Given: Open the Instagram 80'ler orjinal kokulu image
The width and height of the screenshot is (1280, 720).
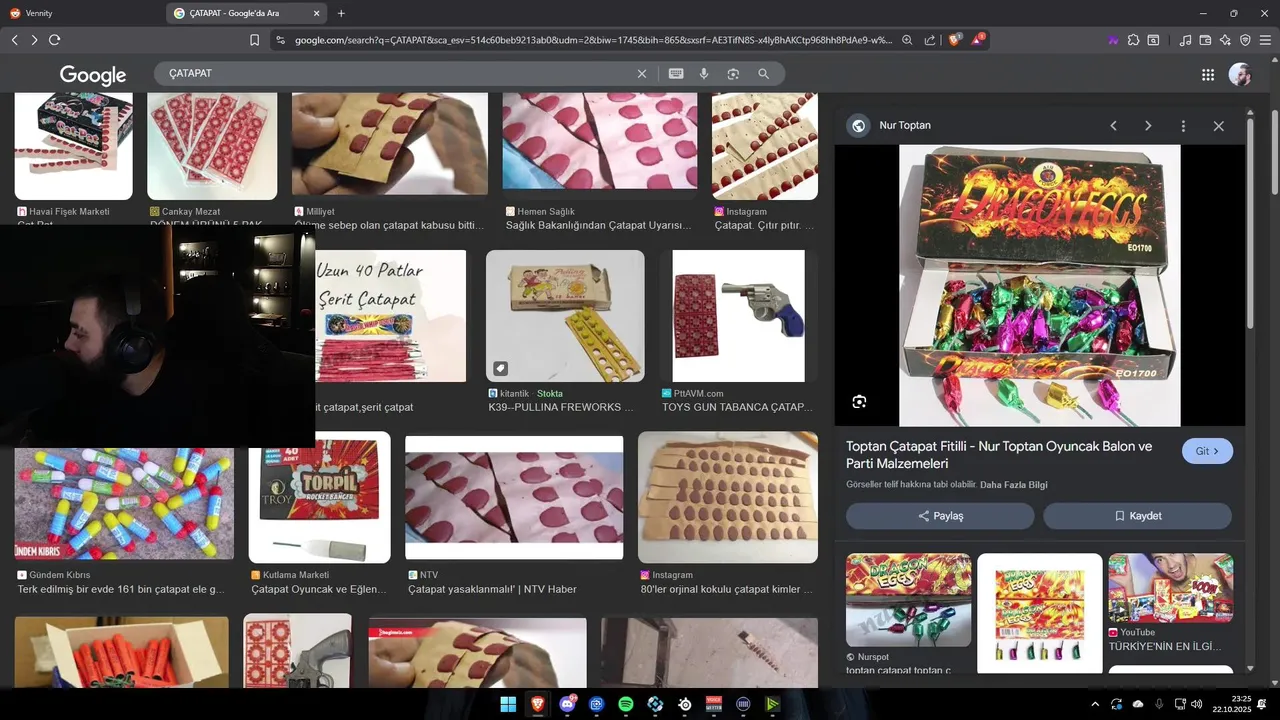Looking at the screenshot, I should click(x=728, y=497).
